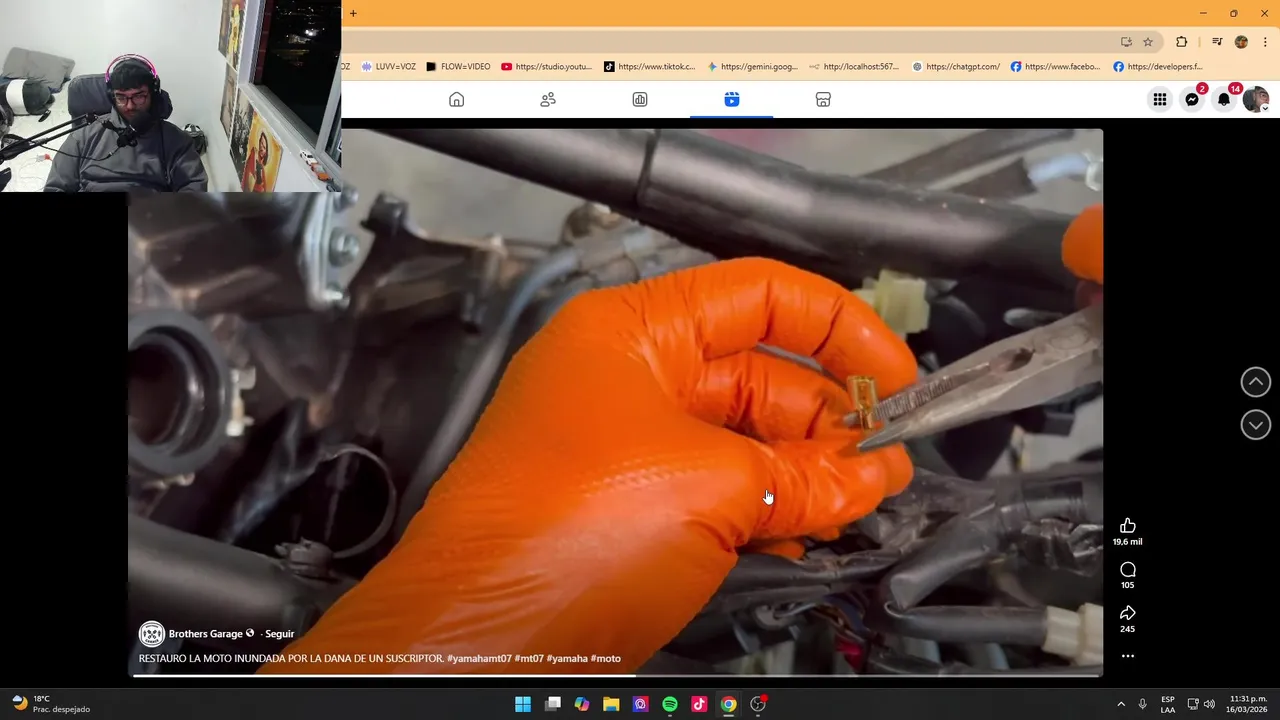Open the YouTube Studio bookmark

tap(547, 67)
